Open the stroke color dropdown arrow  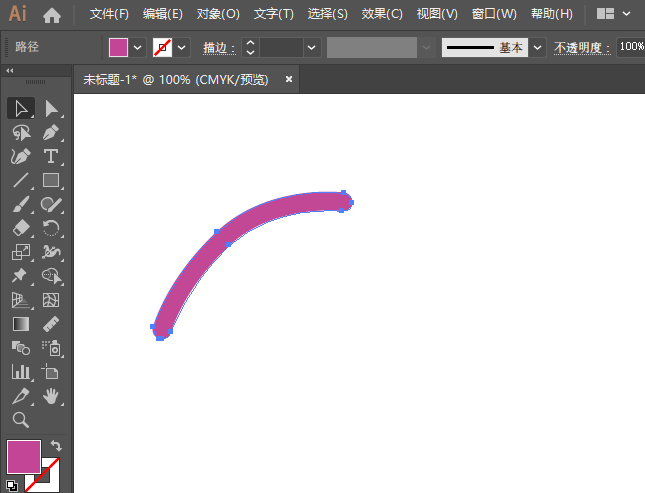click(x=181, y=48)
